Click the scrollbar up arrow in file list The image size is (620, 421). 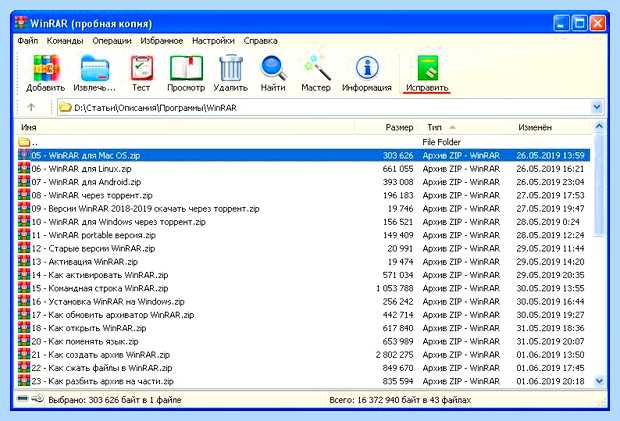point(599,126)
